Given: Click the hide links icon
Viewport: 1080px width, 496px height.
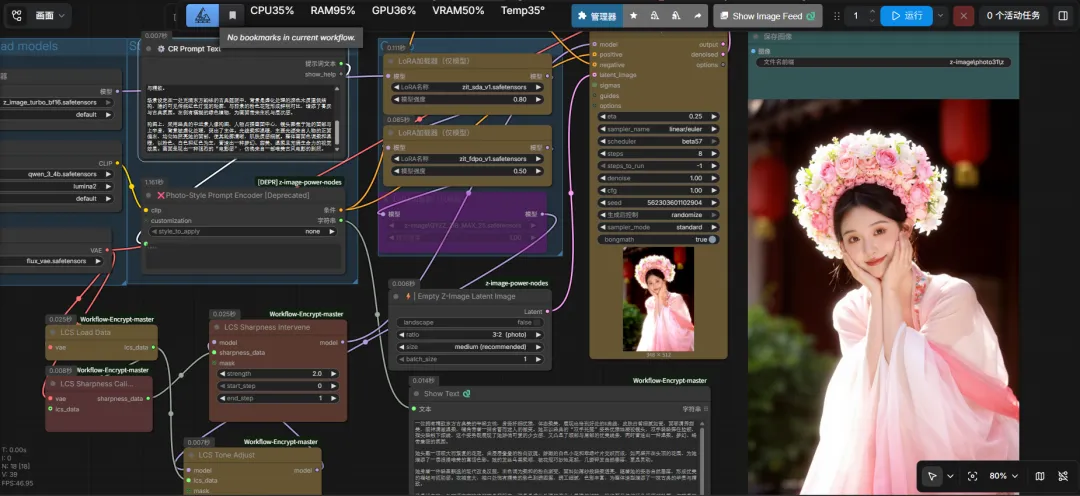Looking at the screenshot, I should tap(1062, 476).
